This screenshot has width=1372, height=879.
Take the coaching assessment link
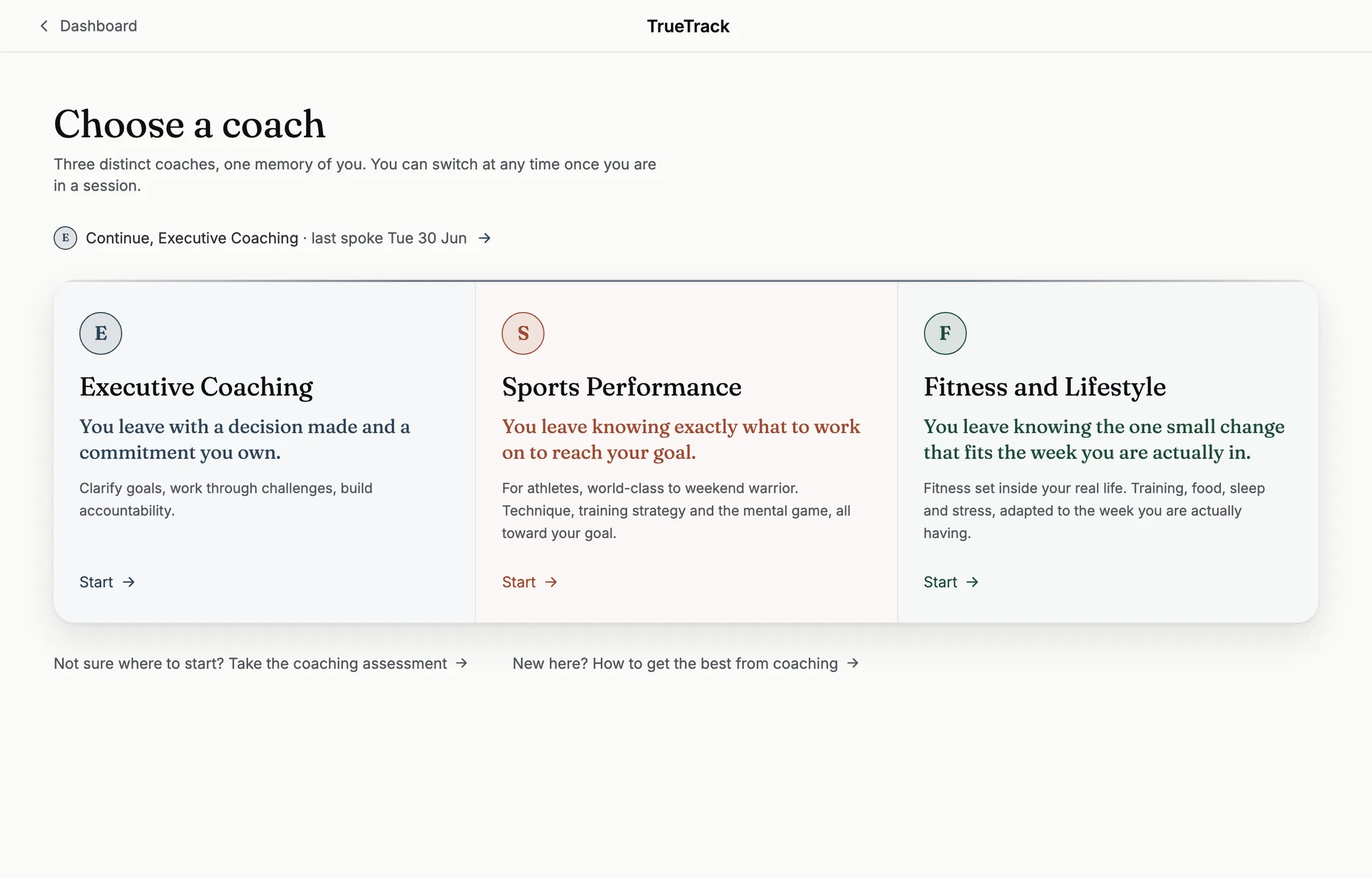click(261, 663)
